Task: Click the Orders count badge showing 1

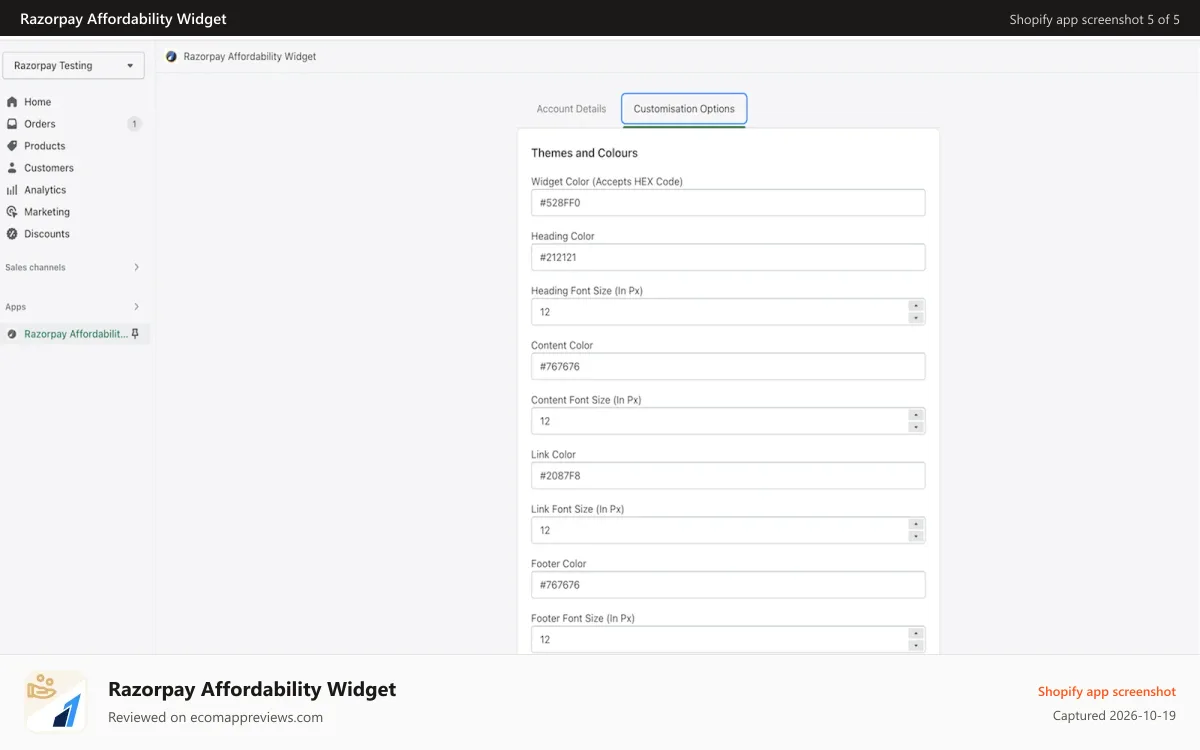Action: coord(134,124)
